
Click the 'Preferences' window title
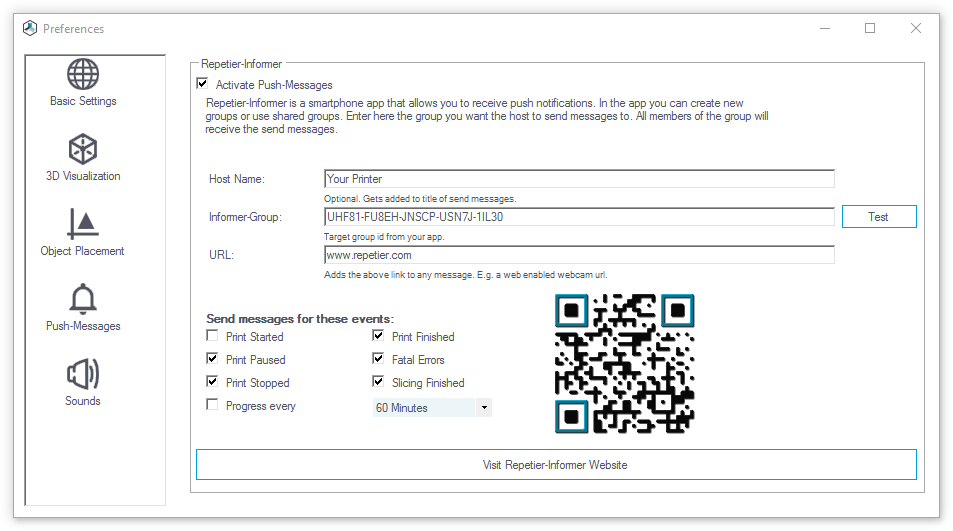click(x=74, y=29)
